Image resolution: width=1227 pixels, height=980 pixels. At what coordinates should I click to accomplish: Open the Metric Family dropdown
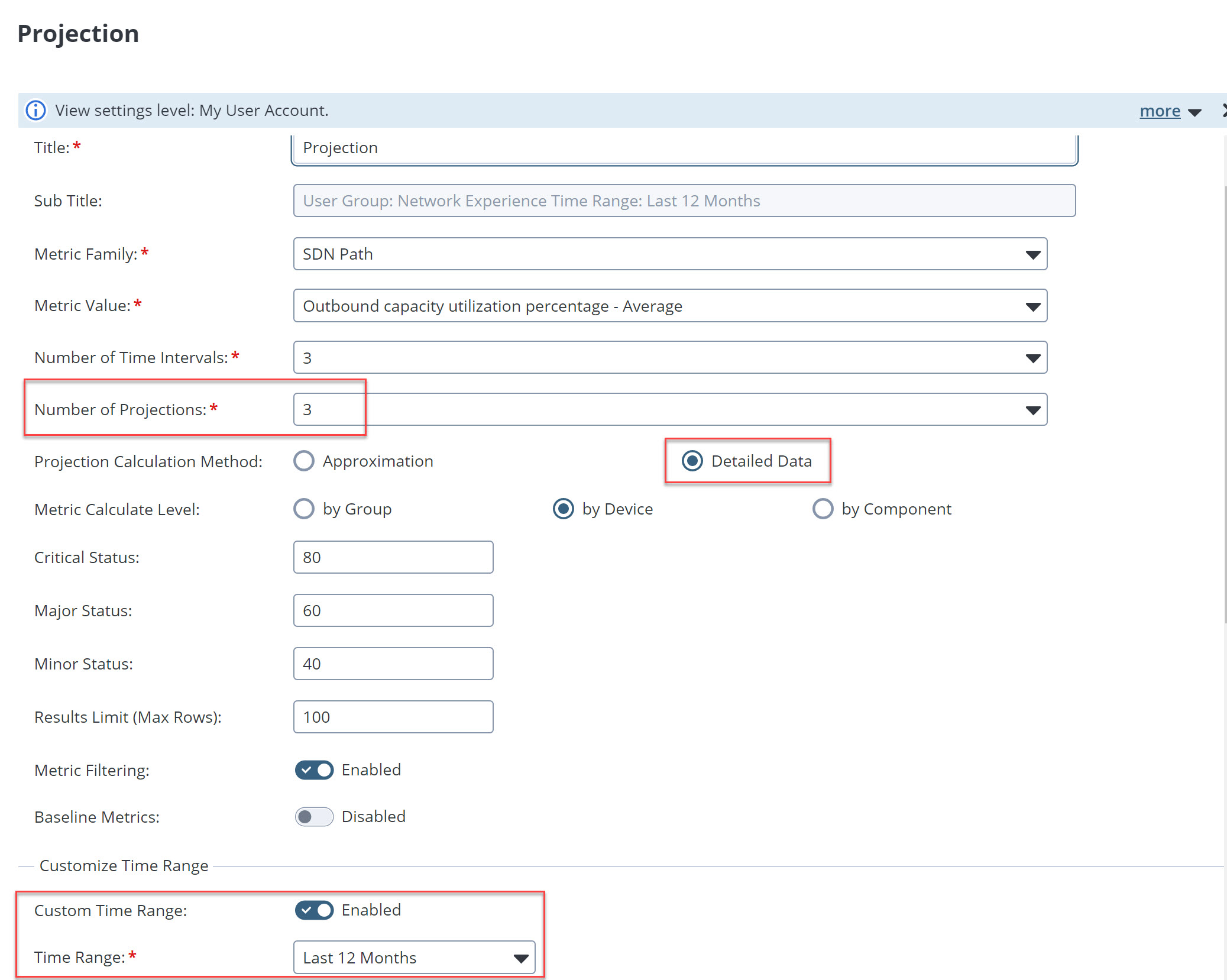(x=670, y=254)
